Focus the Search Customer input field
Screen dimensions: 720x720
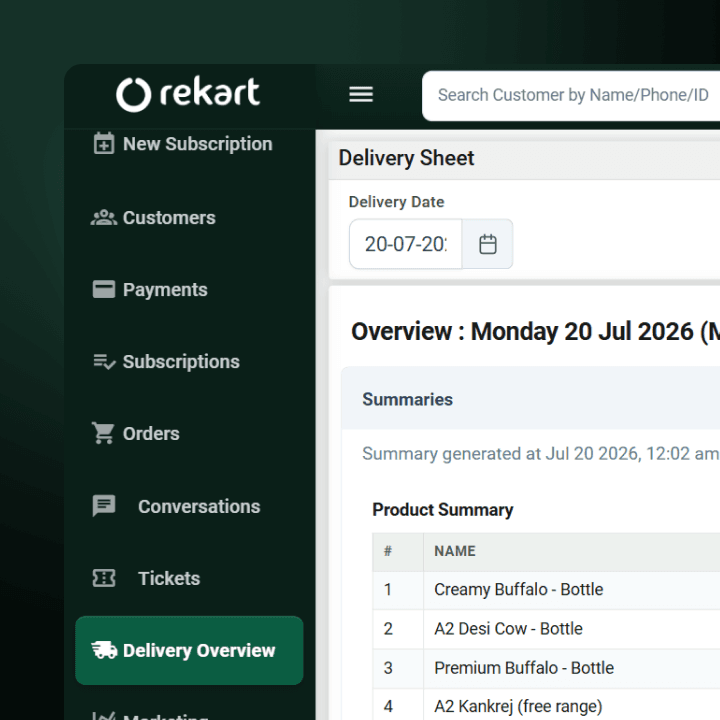pos(571,96)
